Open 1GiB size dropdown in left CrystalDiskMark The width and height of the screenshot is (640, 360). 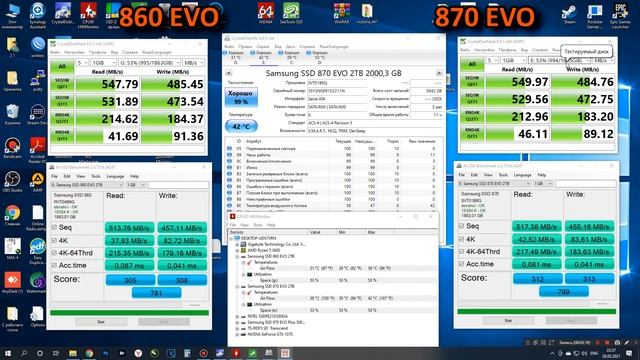pos(103,62)
